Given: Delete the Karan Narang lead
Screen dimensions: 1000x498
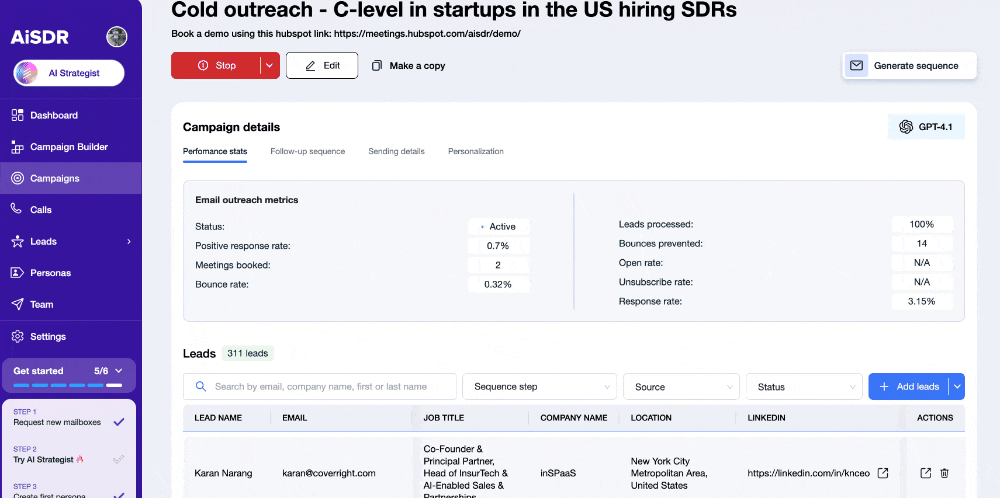Looking at the screenshot, I should tap(944, 473).
